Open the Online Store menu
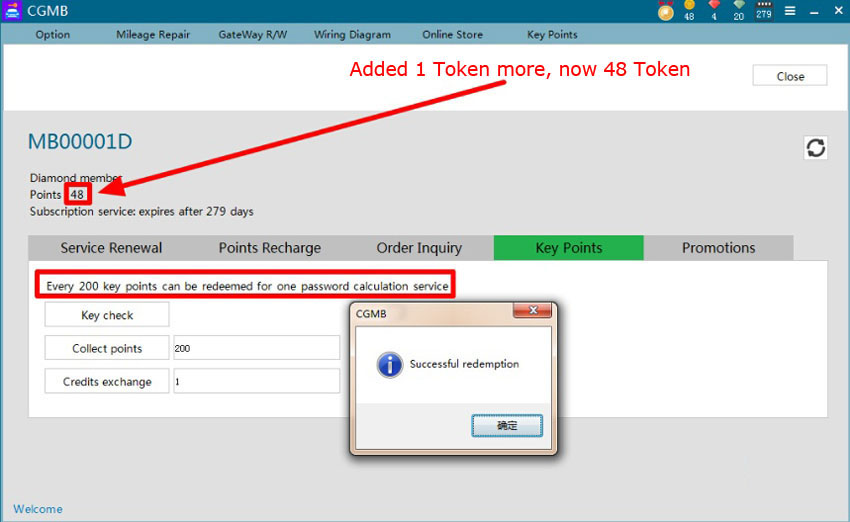The height and width of the screenshot is (522, 850). pos(453,34)
